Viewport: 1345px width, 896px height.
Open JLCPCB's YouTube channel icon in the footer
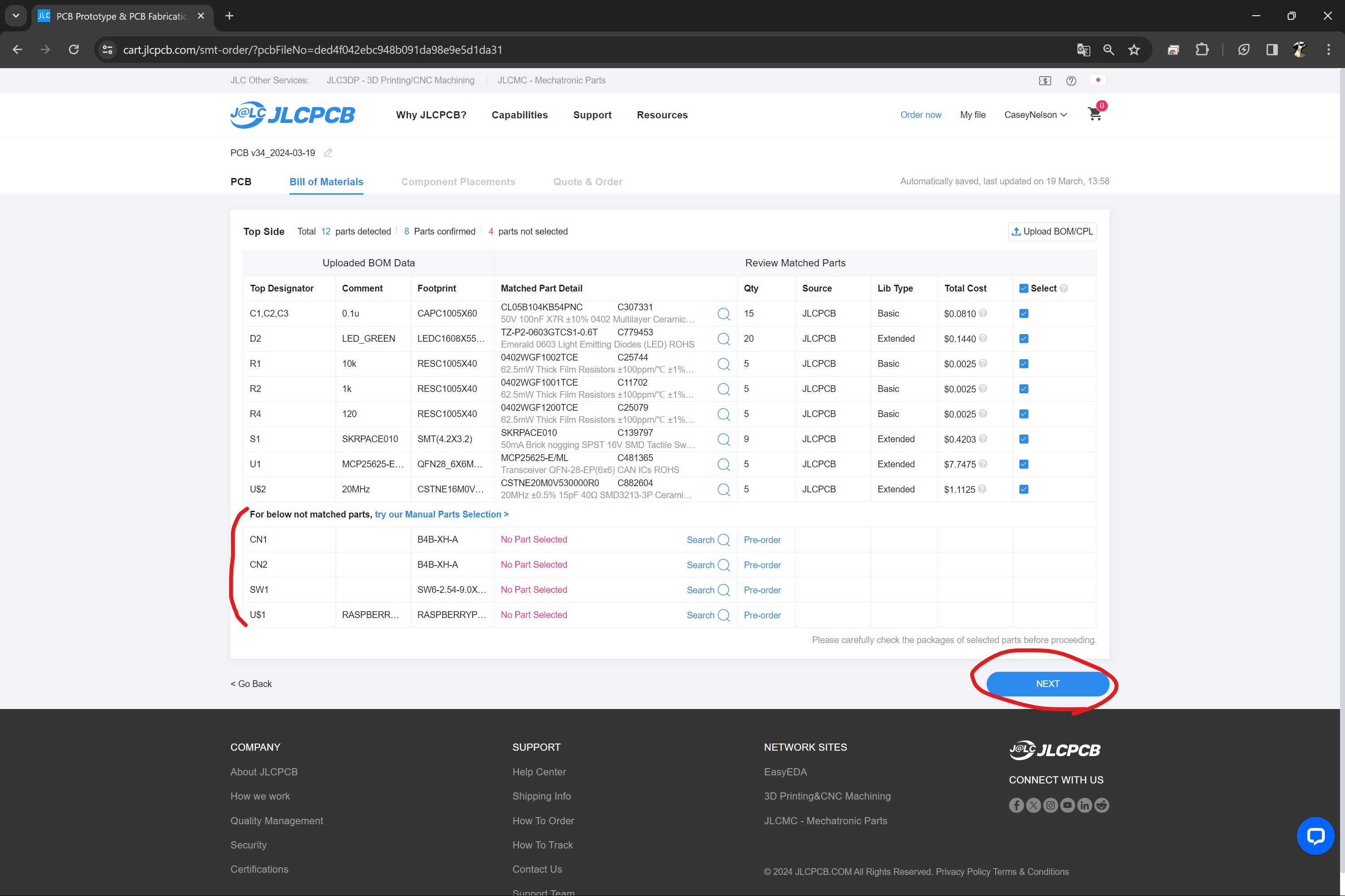(1067, 805)
